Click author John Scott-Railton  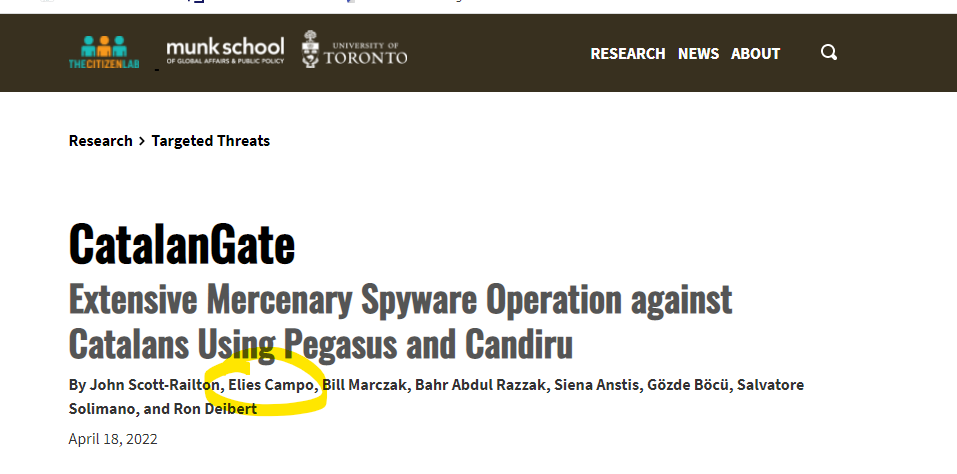tap(155, 386)
